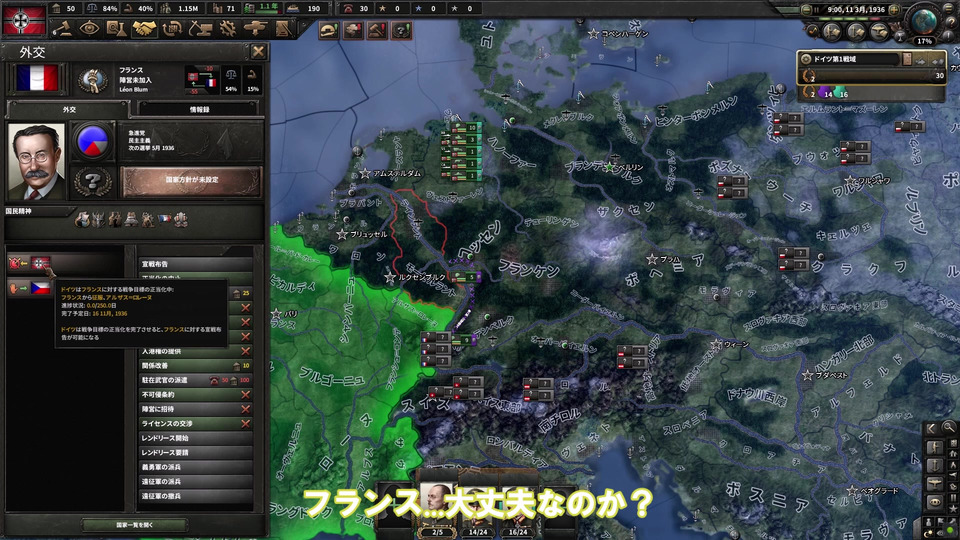Click the 国家一覧を開く button
Viewport: 960px width, 540px height.
point(135,525)
